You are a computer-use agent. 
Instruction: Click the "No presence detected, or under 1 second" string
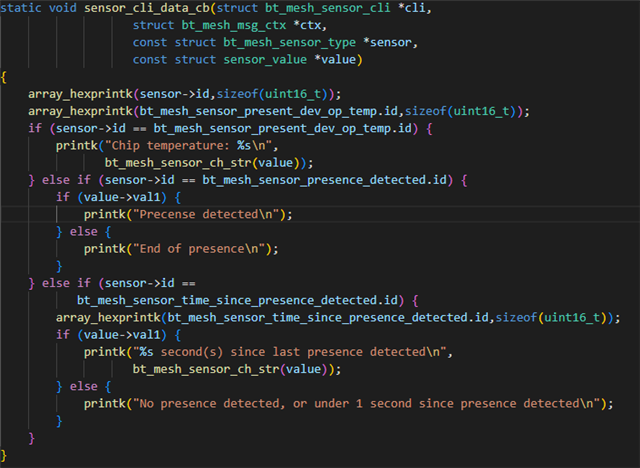366,404
